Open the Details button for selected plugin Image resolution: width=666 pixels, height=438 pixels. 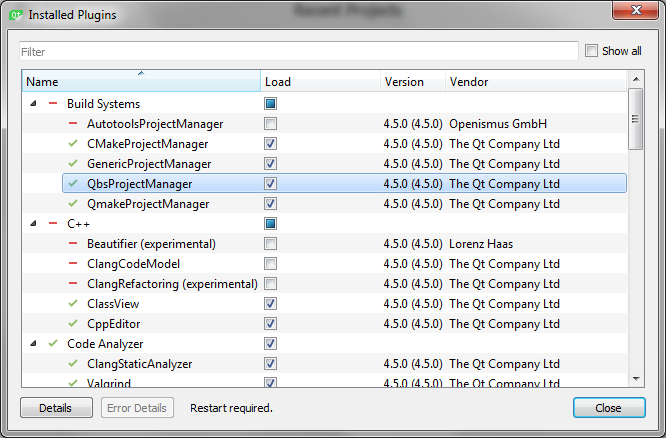pos(56,408)
